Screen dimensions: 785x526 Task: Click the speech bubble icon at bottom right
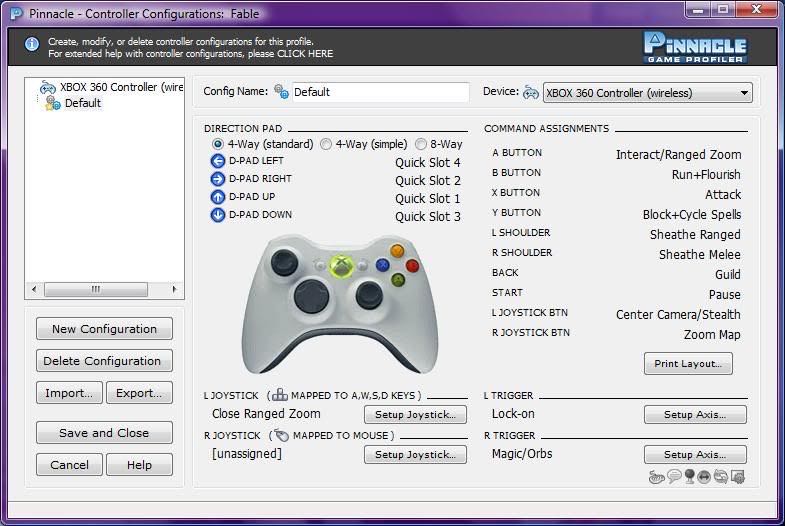(674, 478)
